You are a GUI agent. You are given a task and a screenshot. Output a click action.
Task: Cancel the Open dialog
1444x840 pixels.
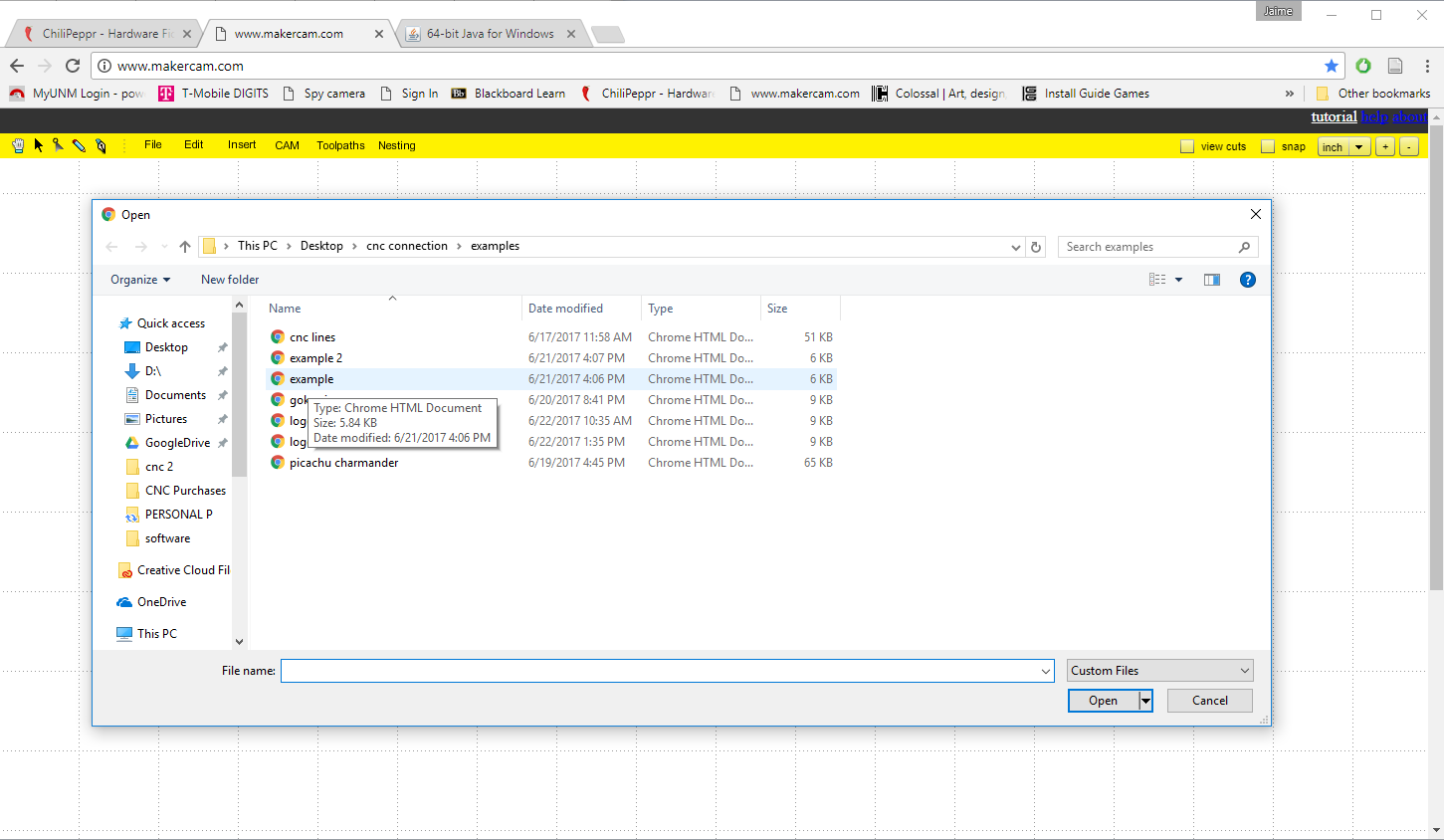pos(1210,701)
